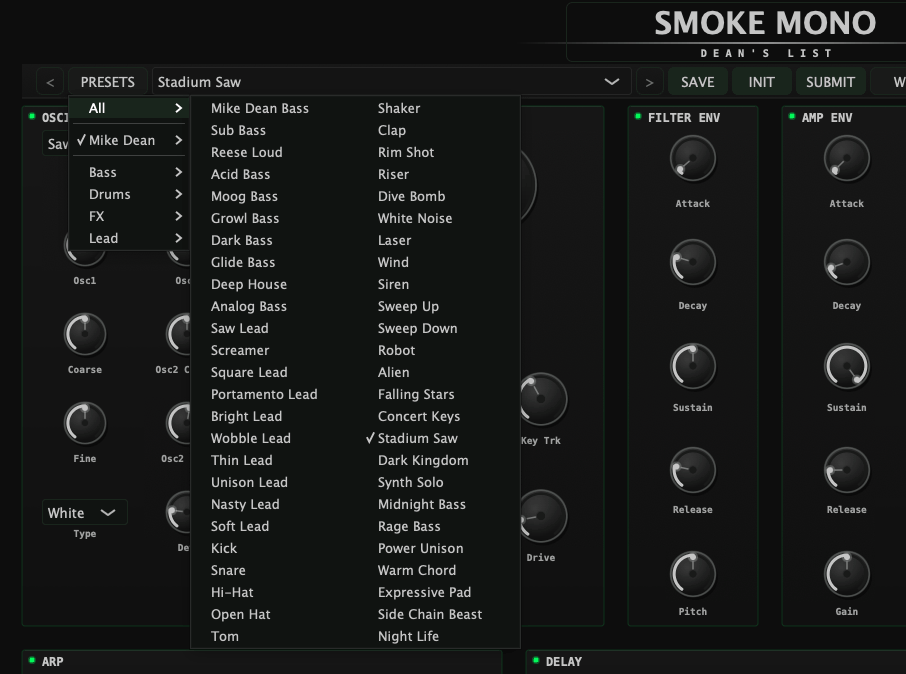Open the preset selector dropdown arrow
Image resolution: width=906 pixels, height=674 pixels.
click(611, 81)
